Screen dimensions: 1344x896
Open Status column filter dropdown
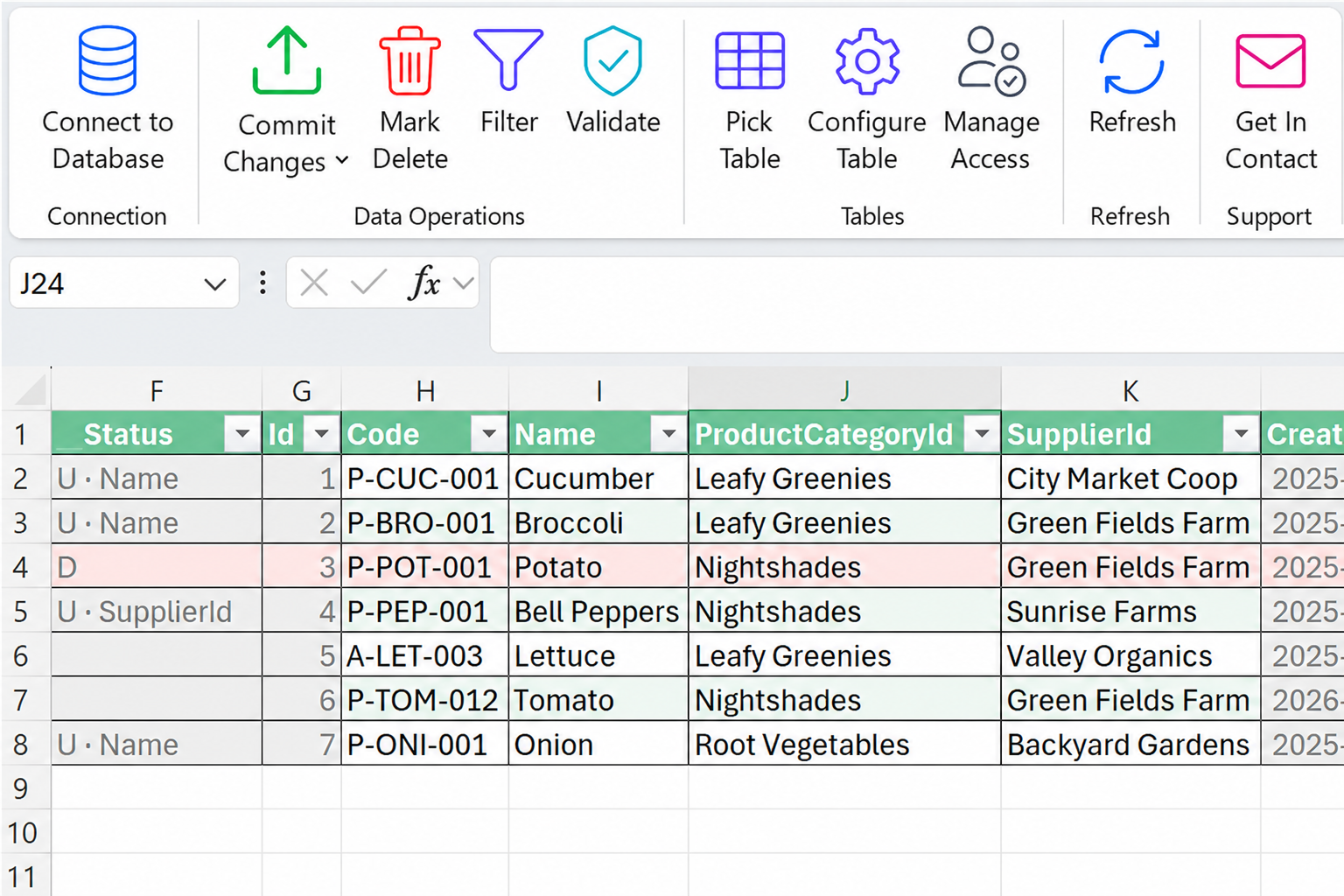pos(241,434)
